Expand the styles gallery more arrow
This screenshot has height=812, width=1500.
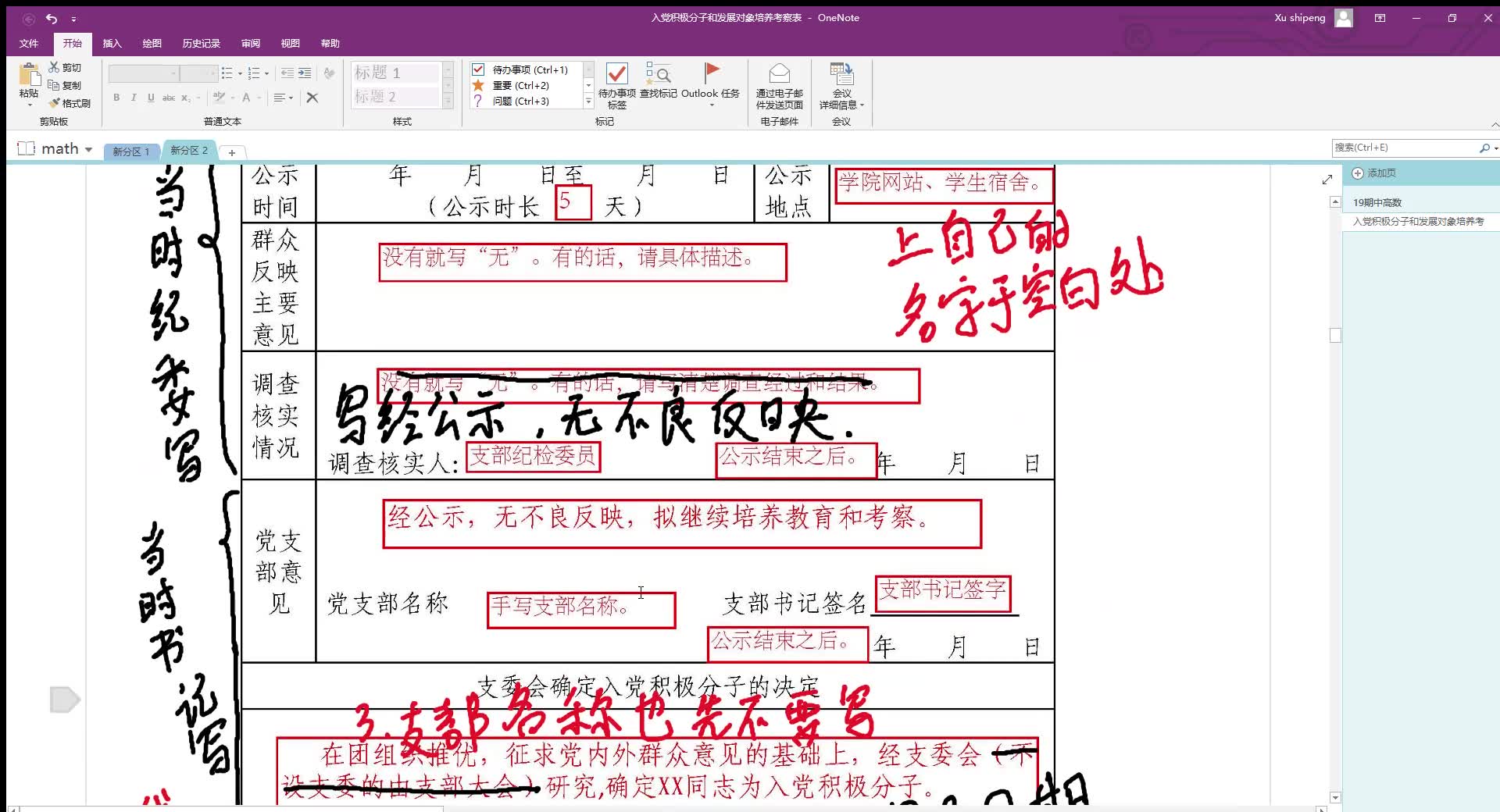click(448, 101)
